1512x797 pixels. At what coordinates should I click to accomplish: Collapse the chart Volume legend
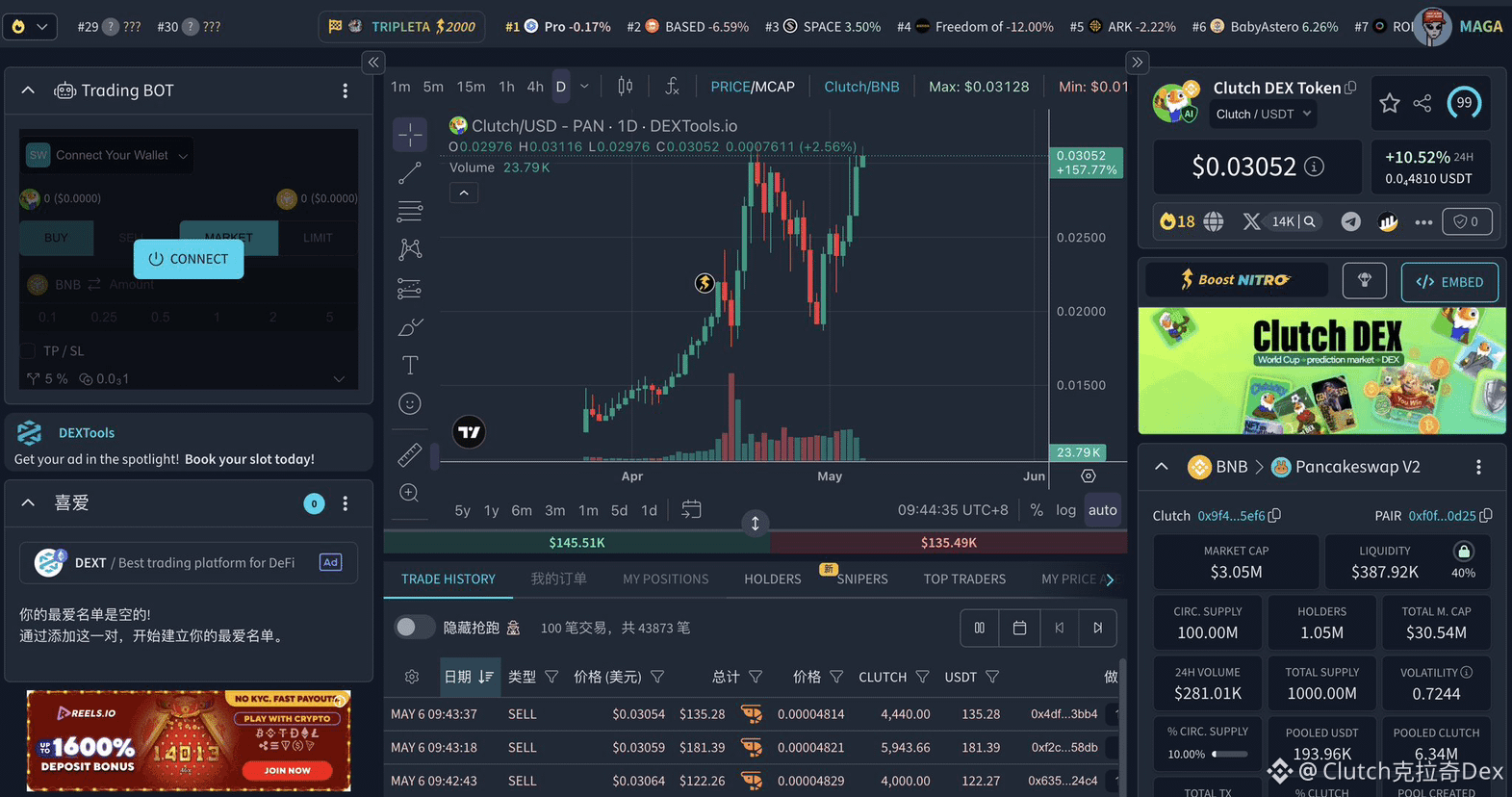(464, 193)
